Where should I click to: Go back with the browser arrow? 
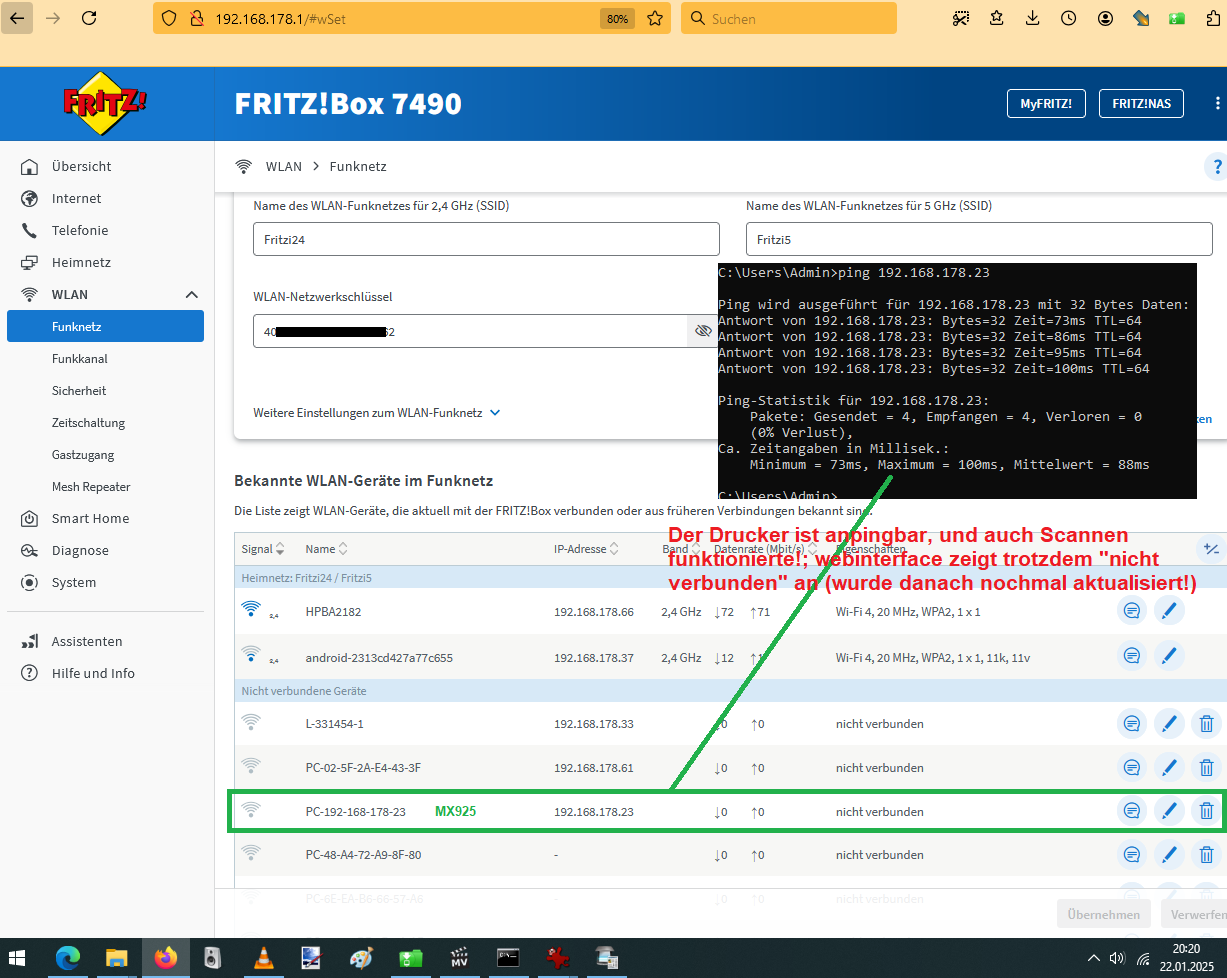[x=18, y=18]
